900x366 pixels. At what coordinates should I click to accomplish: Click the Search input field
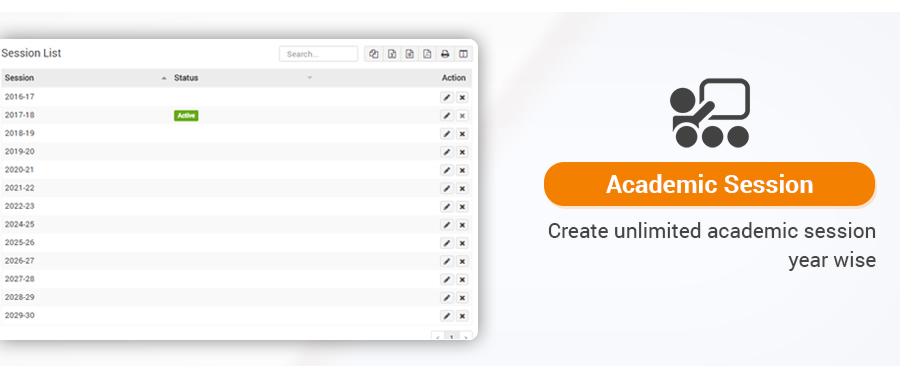click(319, 54)
